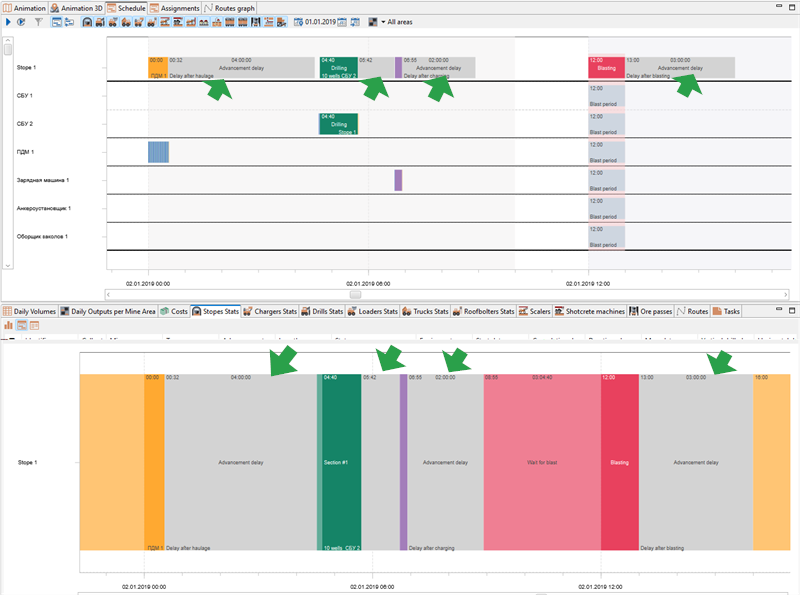Toggle the roofbolters filter icon in the Schedule toolbar
800x595 pixels.
pyautogui.click(x=152, y=22)
